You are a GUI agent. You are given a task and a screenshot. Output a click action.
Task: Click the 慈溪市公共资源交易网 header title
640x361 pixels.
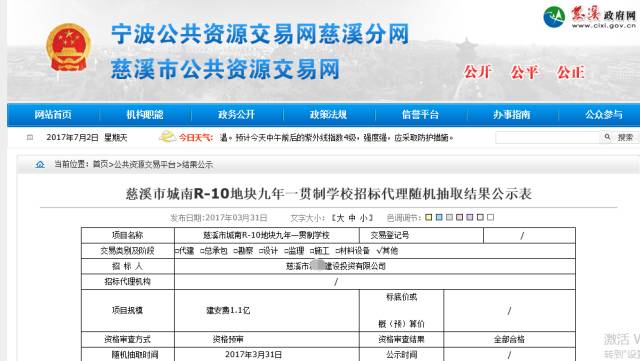225,69
